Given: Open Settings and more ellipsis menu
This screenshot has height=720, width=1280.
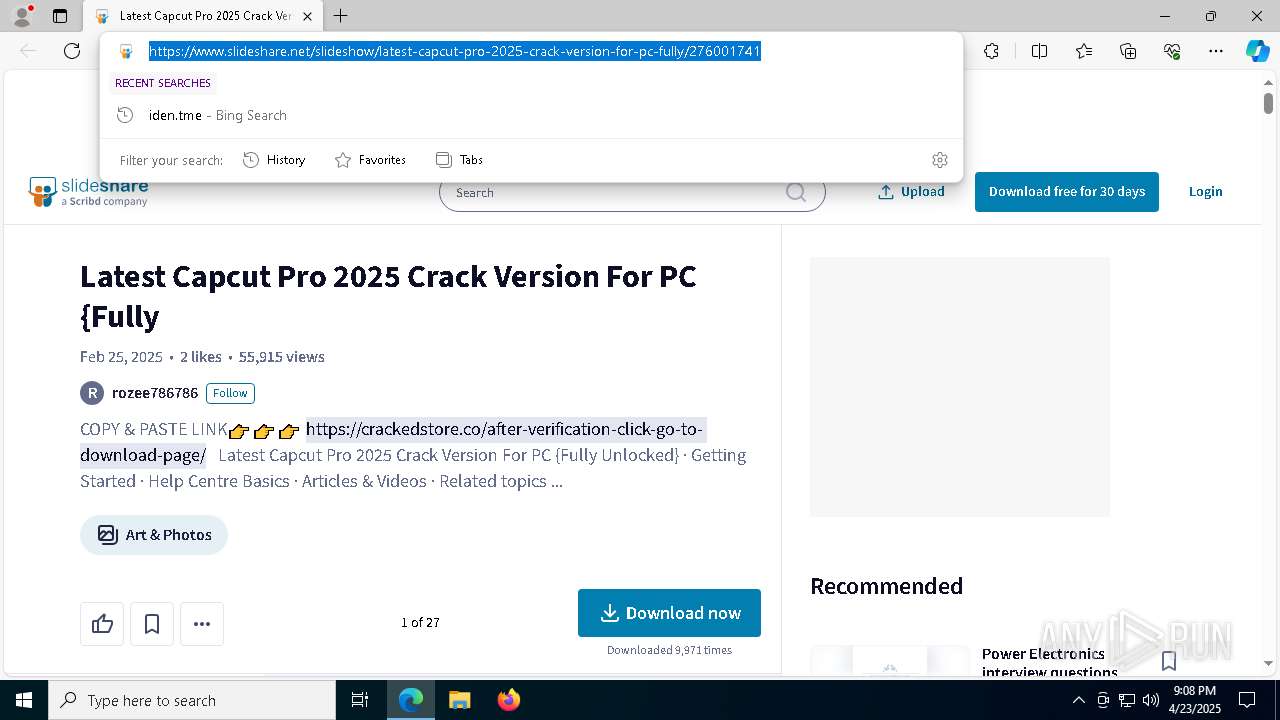Looking at the screenshot, I should click(x=1216, y=51).
